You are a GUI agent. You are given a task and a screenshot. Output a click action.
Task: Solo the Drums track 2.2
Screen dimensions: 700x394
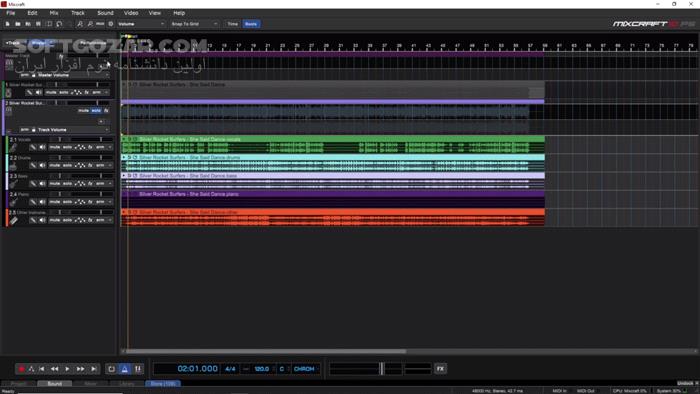[x=67, y=166]
